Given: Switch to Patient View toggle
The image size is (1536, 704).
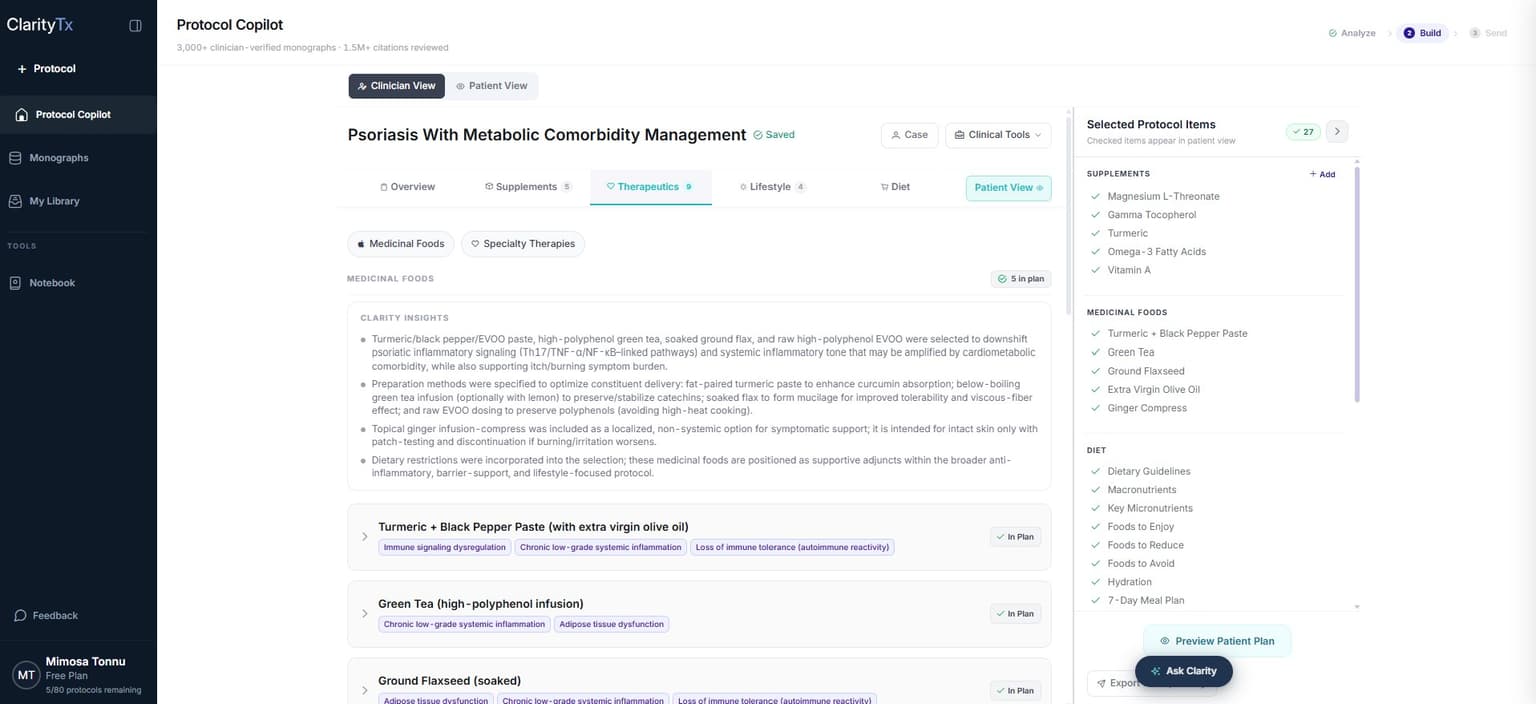Looking at the screenshot, I should [x=492, y=86].
